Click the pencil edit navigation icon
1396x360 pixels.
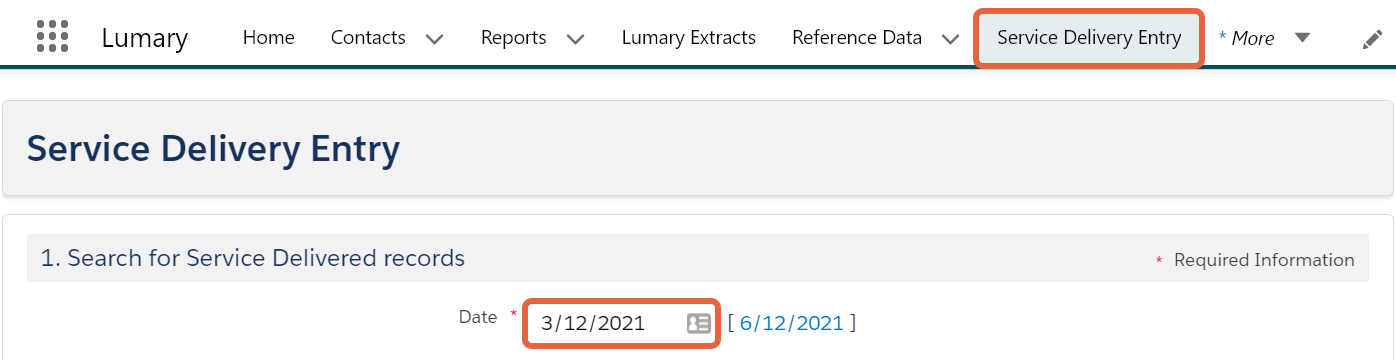tap(1373, 39)
